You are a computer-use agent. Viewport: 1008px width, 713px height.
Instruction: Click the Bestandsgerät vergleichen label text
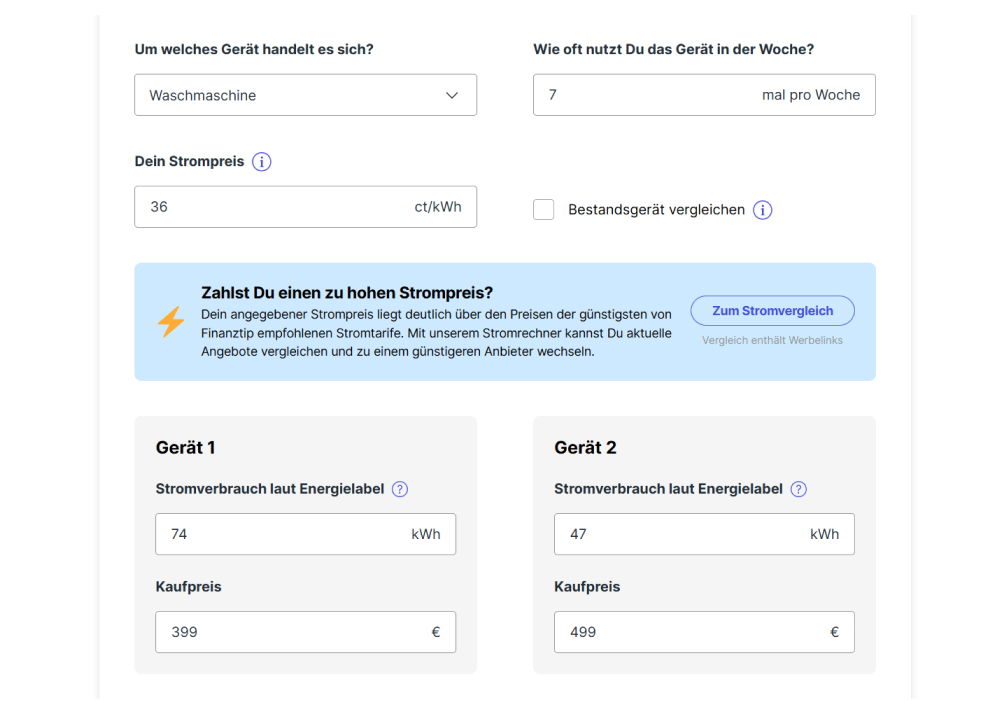click(x=656, y=210)
